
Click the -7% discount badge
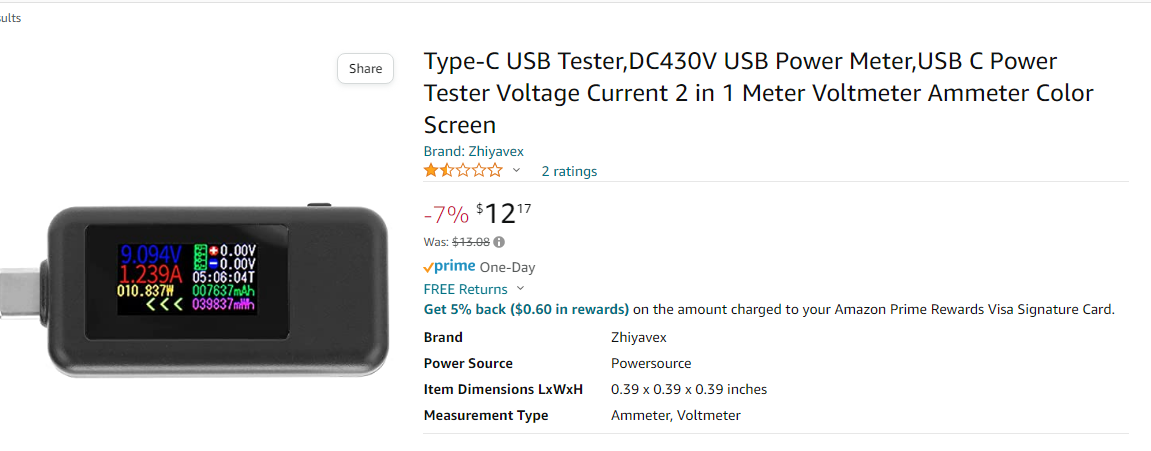pos(445,214)
